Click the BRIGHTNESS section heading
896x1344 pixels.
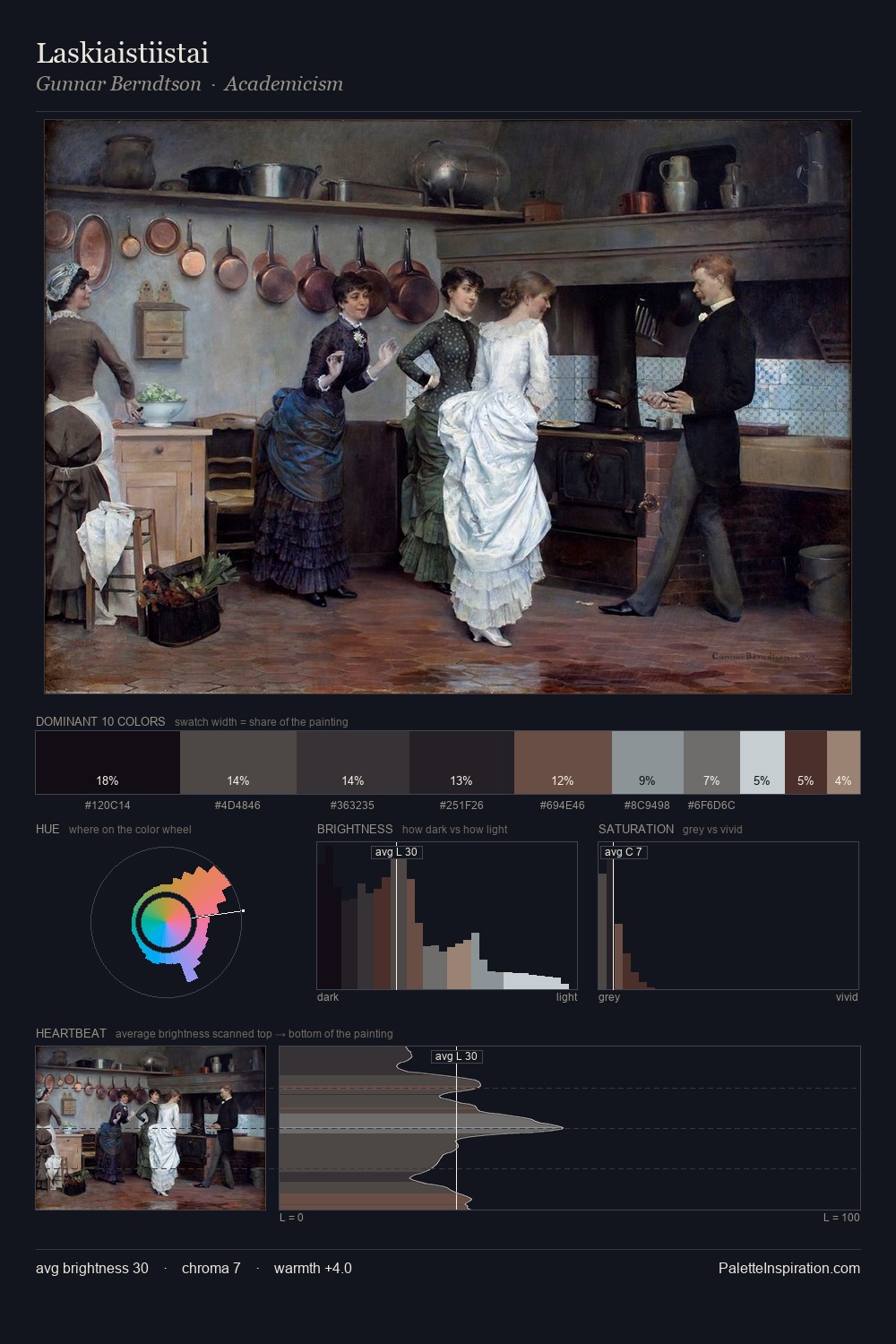click(x=355, y=829)
